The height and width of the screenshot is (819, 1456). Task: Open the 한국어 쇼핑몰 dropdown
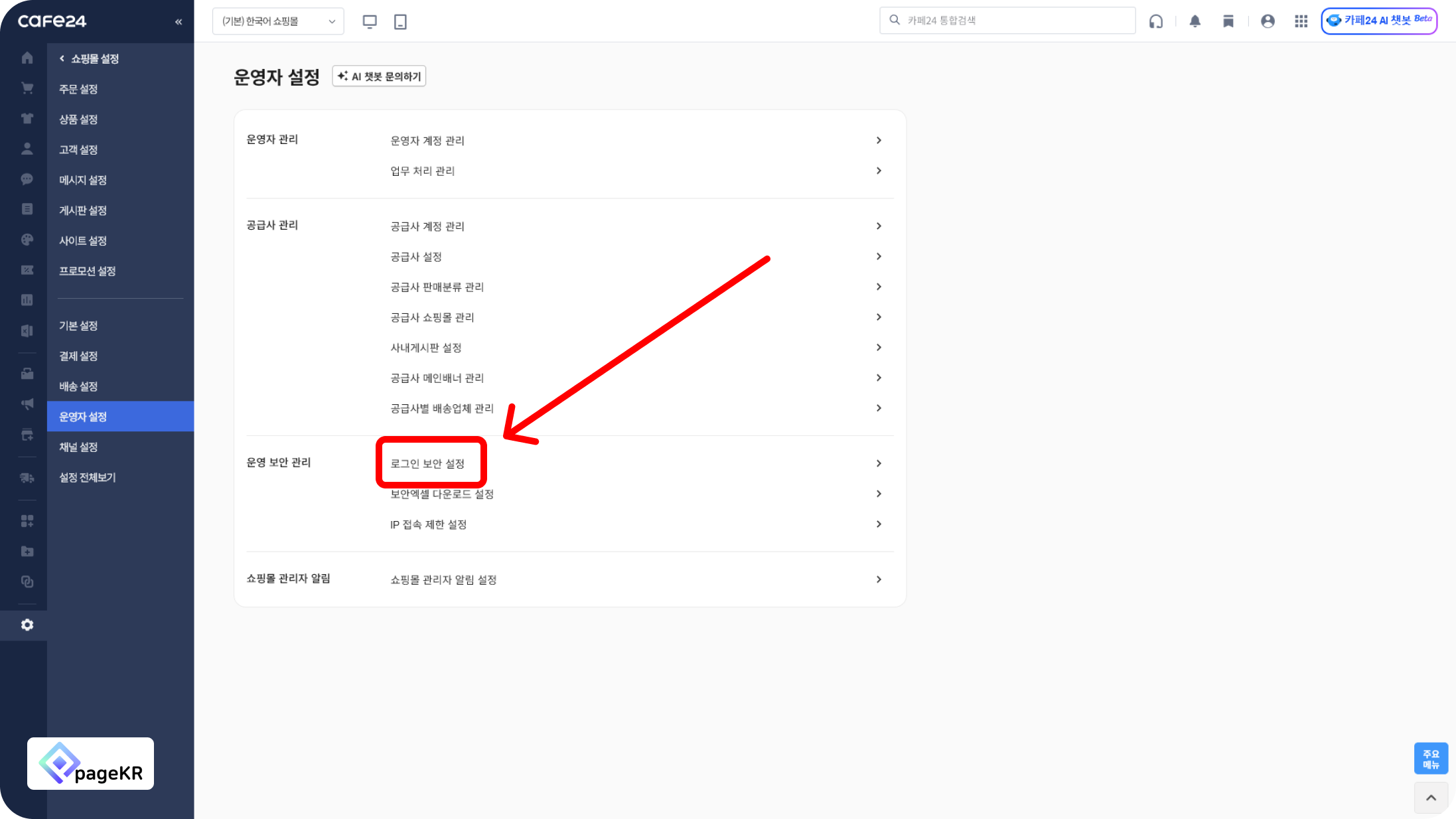(278, 21)
